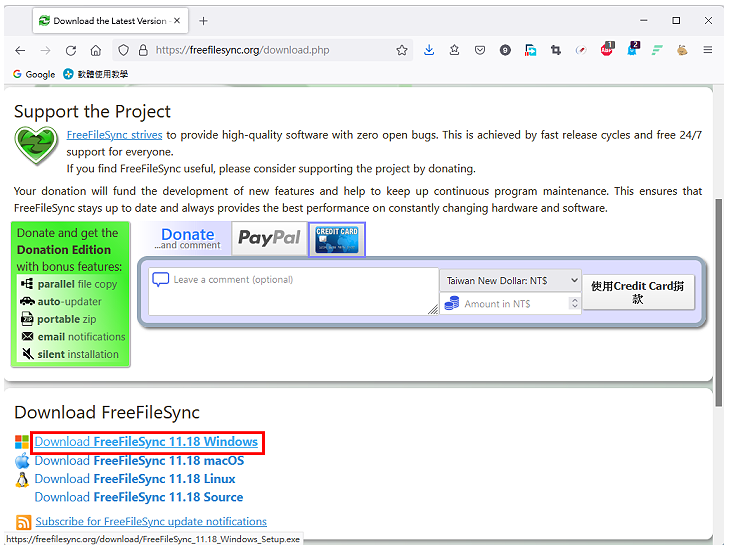This screenshot has width=729, height=554.
Task: Click the amount field stepper arrows
Action: 575,303
